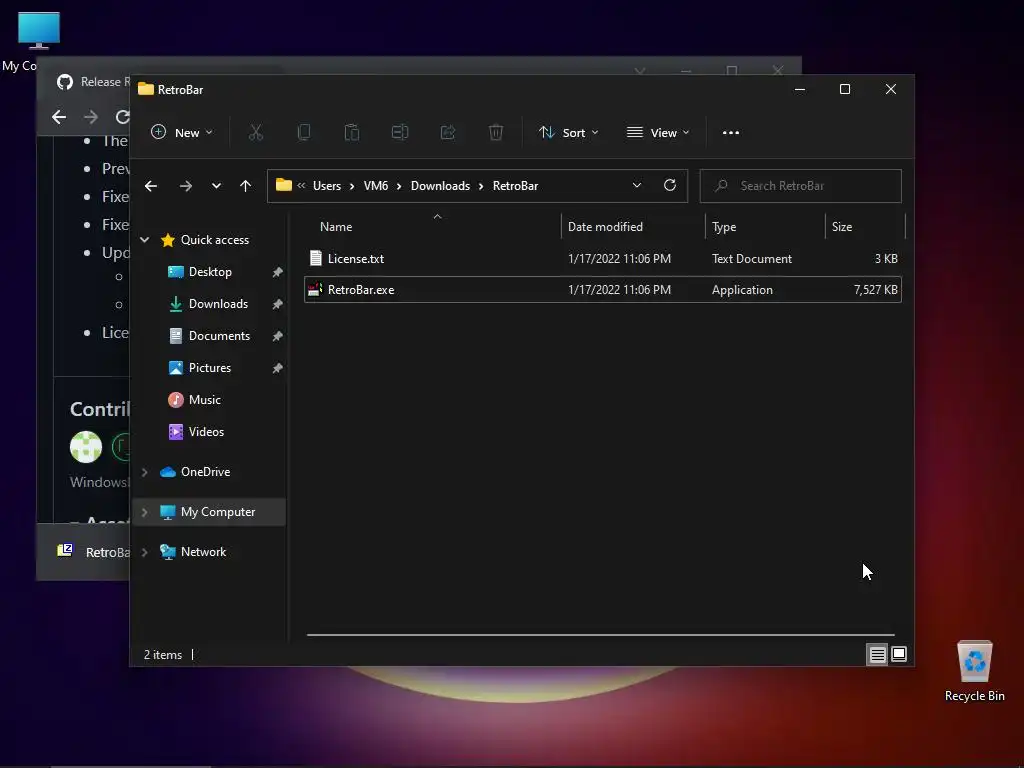Open the View options dropdown
This screenshot has width=1024, height=768.
click(658, 133)
